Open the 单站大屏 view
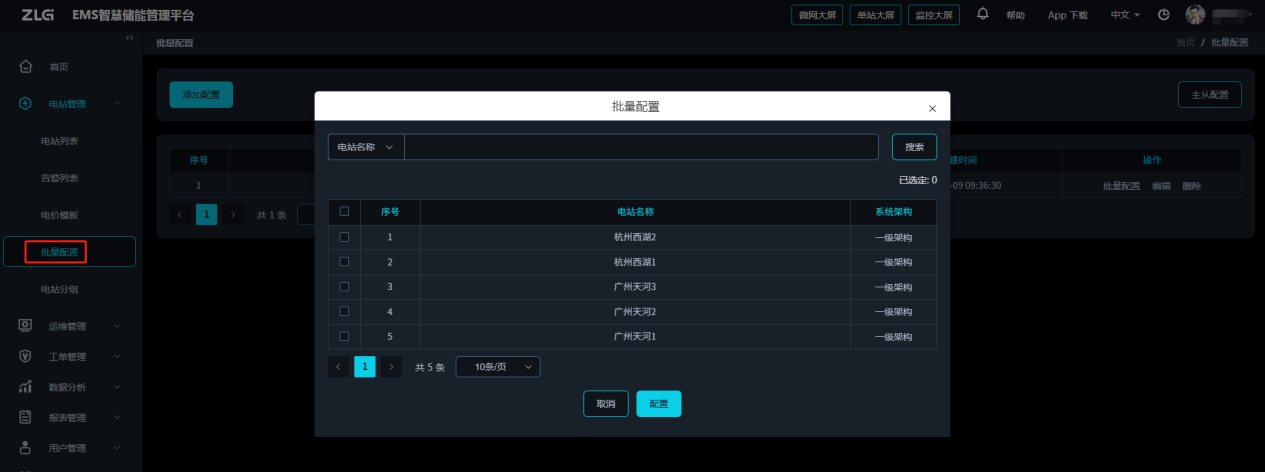The width and height of the screenshot is (1265, 472). tap(876, 15)
